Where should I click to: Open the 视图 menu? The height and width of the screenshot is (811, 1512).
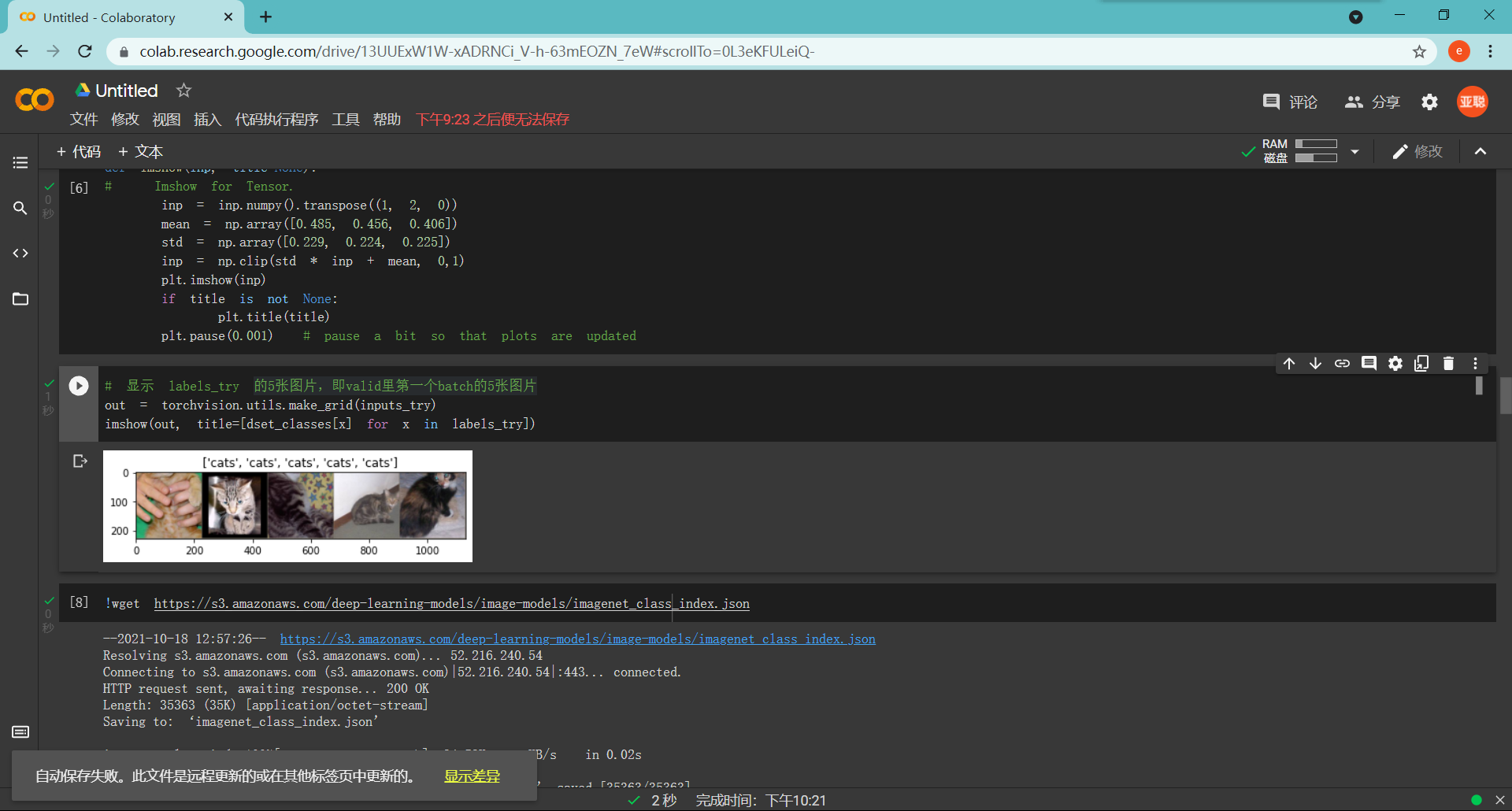[166, 119]
